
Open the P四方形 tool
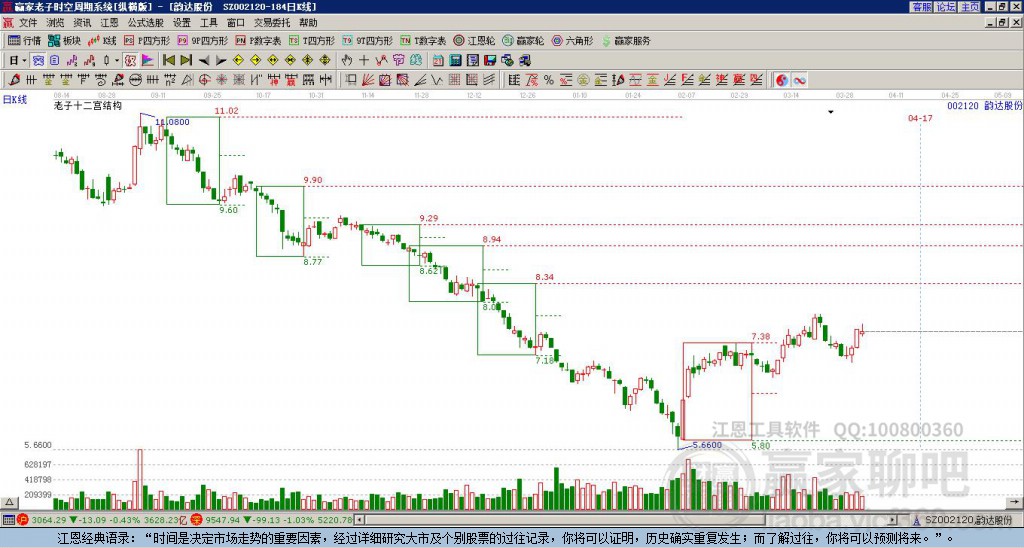pos(147,40)
